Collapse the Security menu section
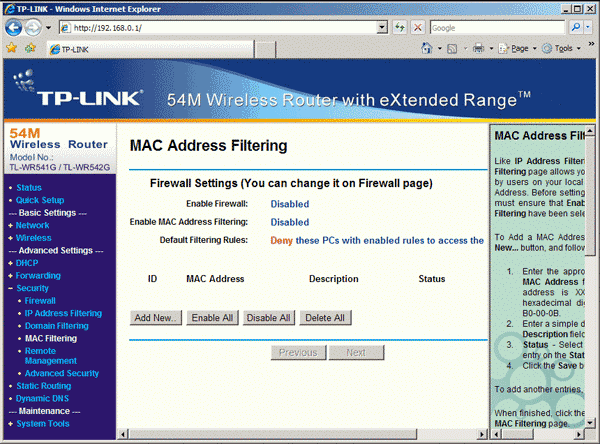 (32, 288)
